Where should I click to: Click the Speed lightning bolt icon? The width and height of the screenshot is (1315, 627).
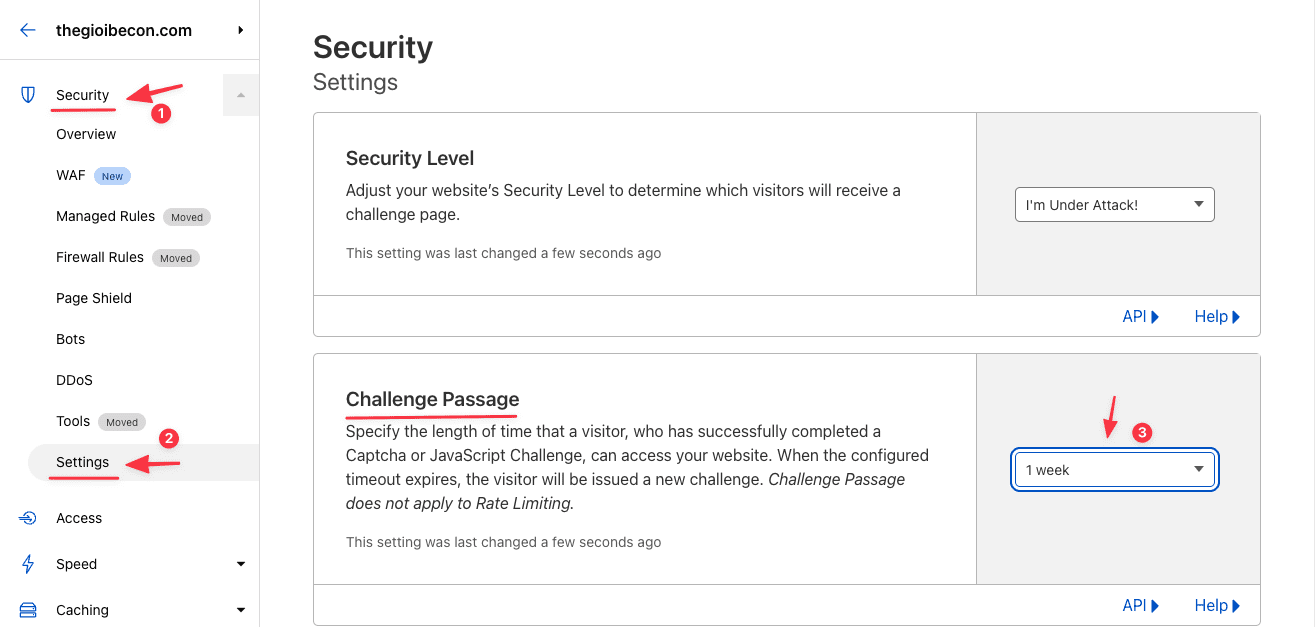pos(27,563)
